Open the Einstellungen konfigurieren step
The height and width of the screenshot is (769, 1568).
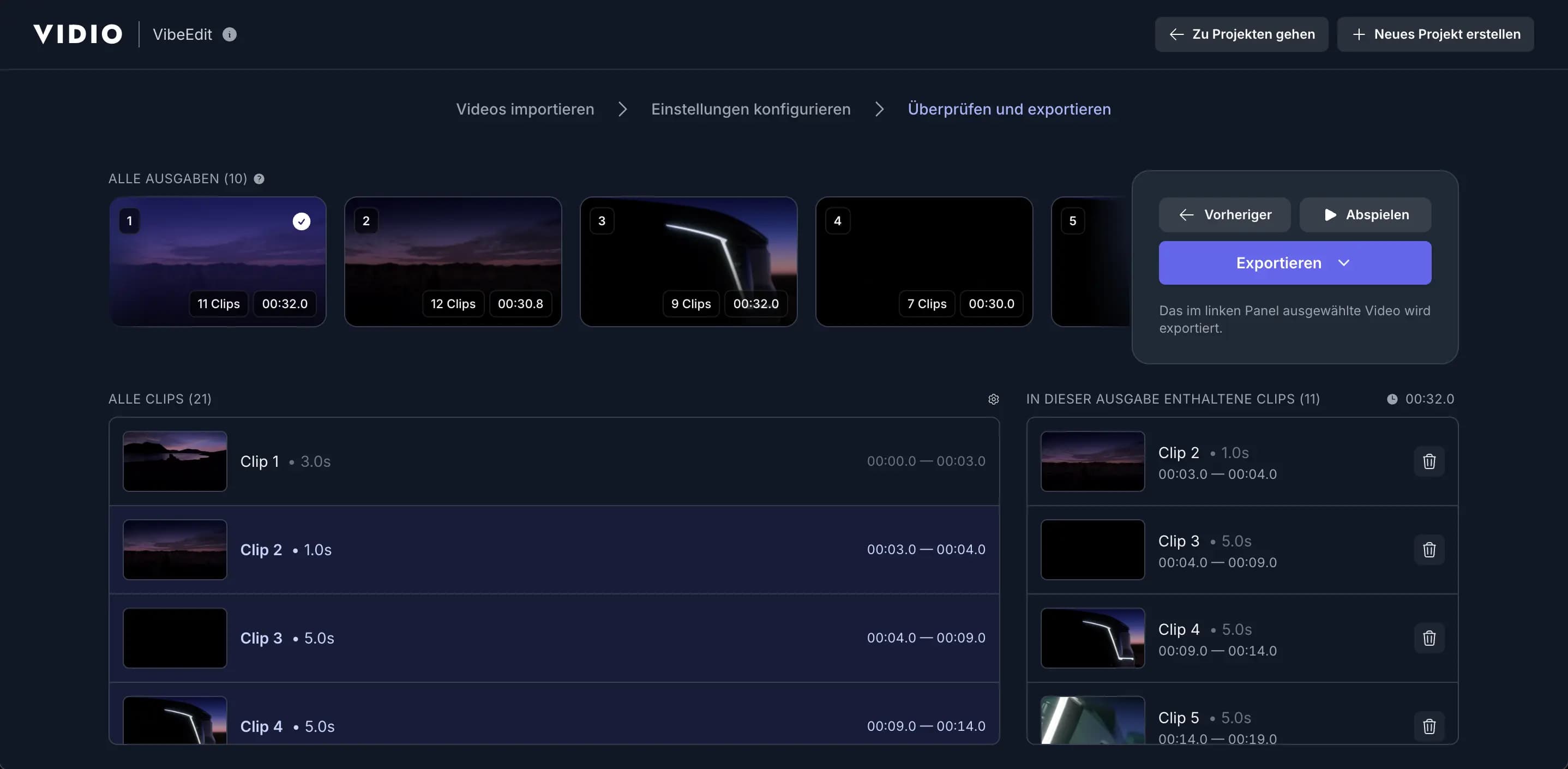coord(750,110)
